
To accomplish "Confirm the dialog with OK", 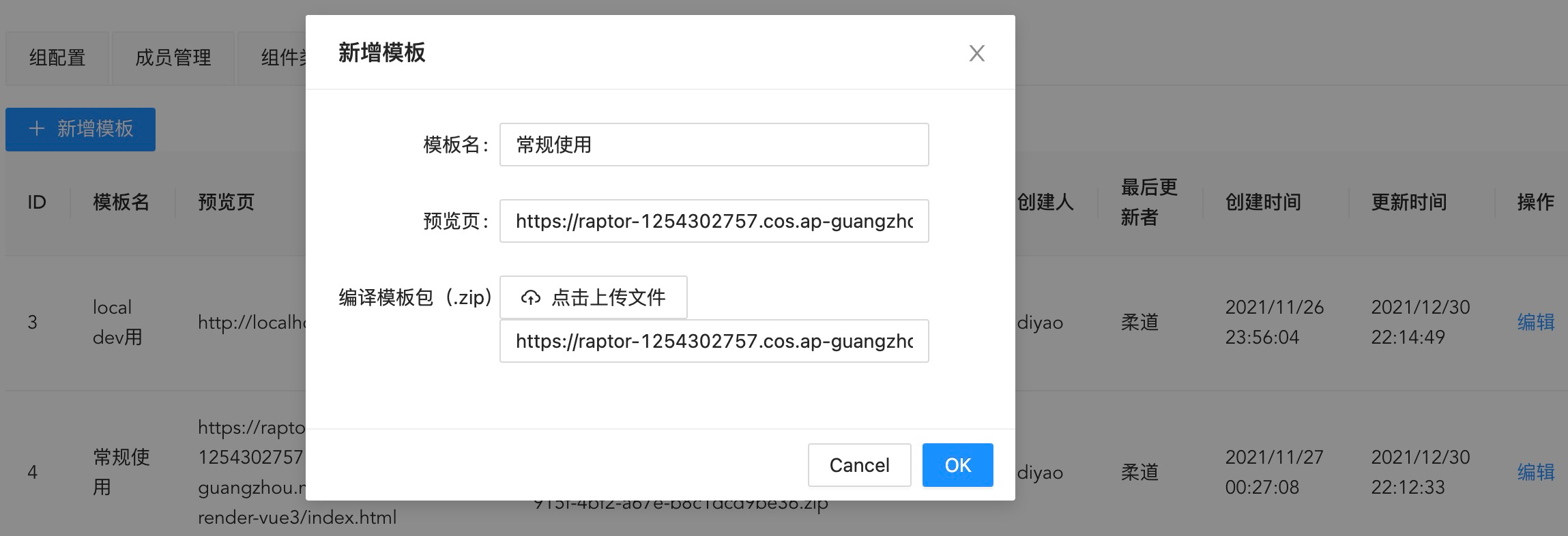I will pos(957,465).
